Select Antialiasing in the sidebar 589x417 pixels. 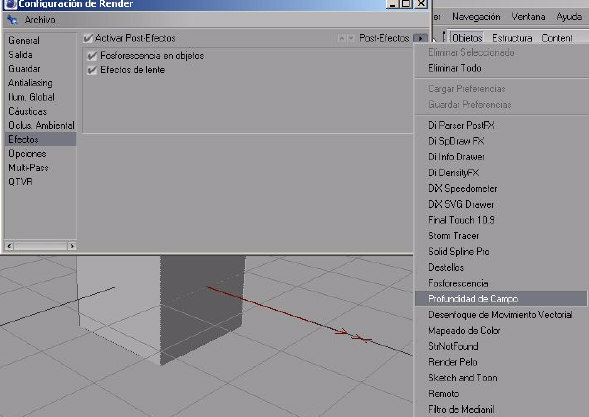pyautogui.click(x=30, y=83)
